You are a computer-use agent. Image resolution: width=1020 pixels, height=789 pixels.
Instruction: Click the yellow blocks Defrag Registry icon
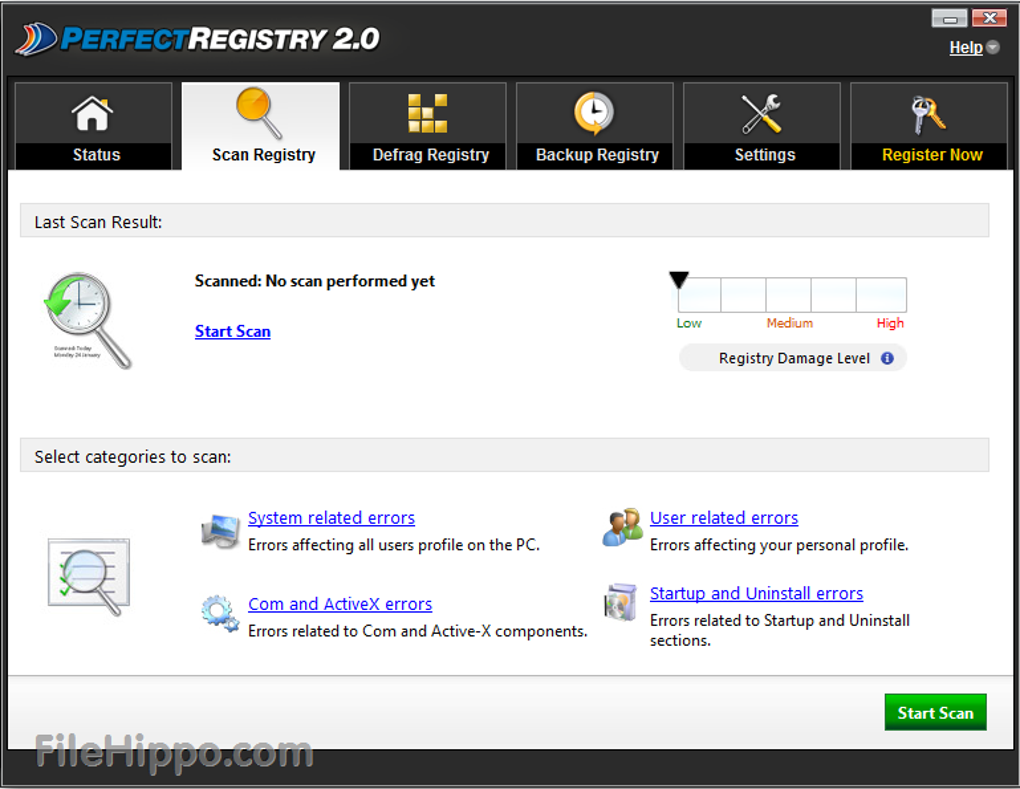click(427, 113)
